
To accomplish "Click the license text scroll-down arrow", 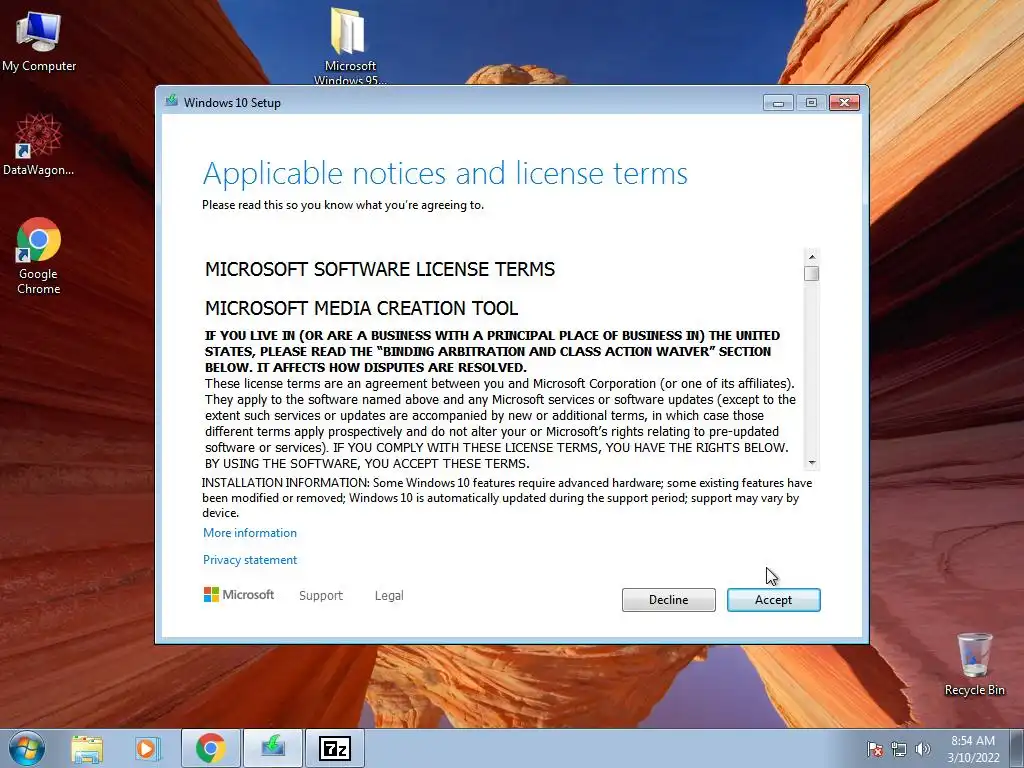I will [x=812, y=462].
